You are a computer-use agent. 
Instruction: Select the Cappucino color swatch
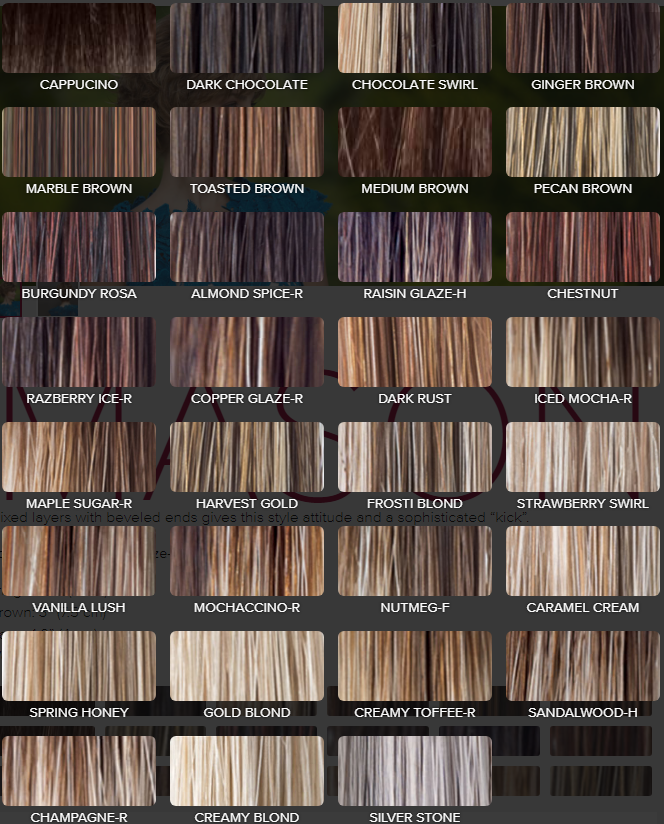79,37
